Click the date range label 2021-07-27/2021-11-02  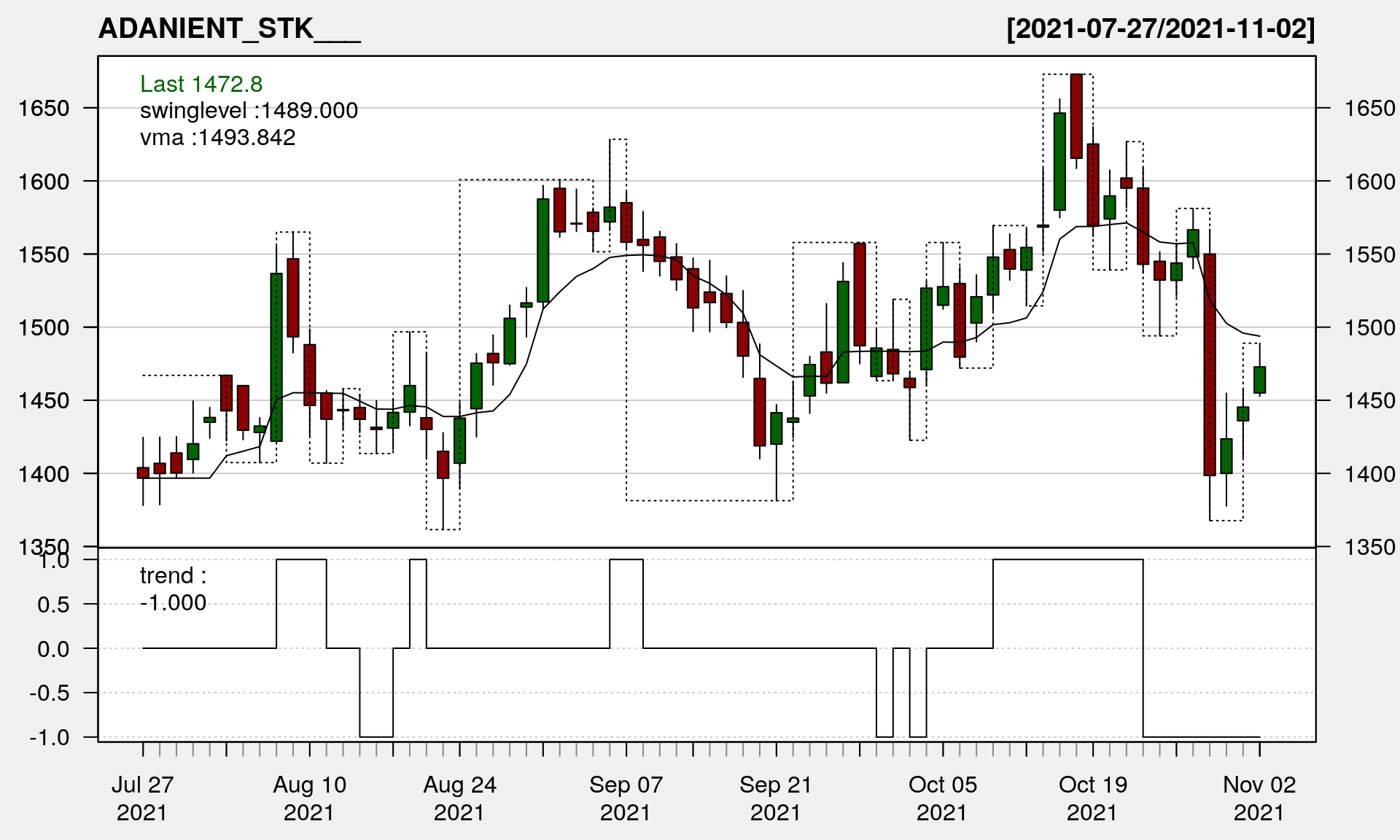pos(1160,29)
